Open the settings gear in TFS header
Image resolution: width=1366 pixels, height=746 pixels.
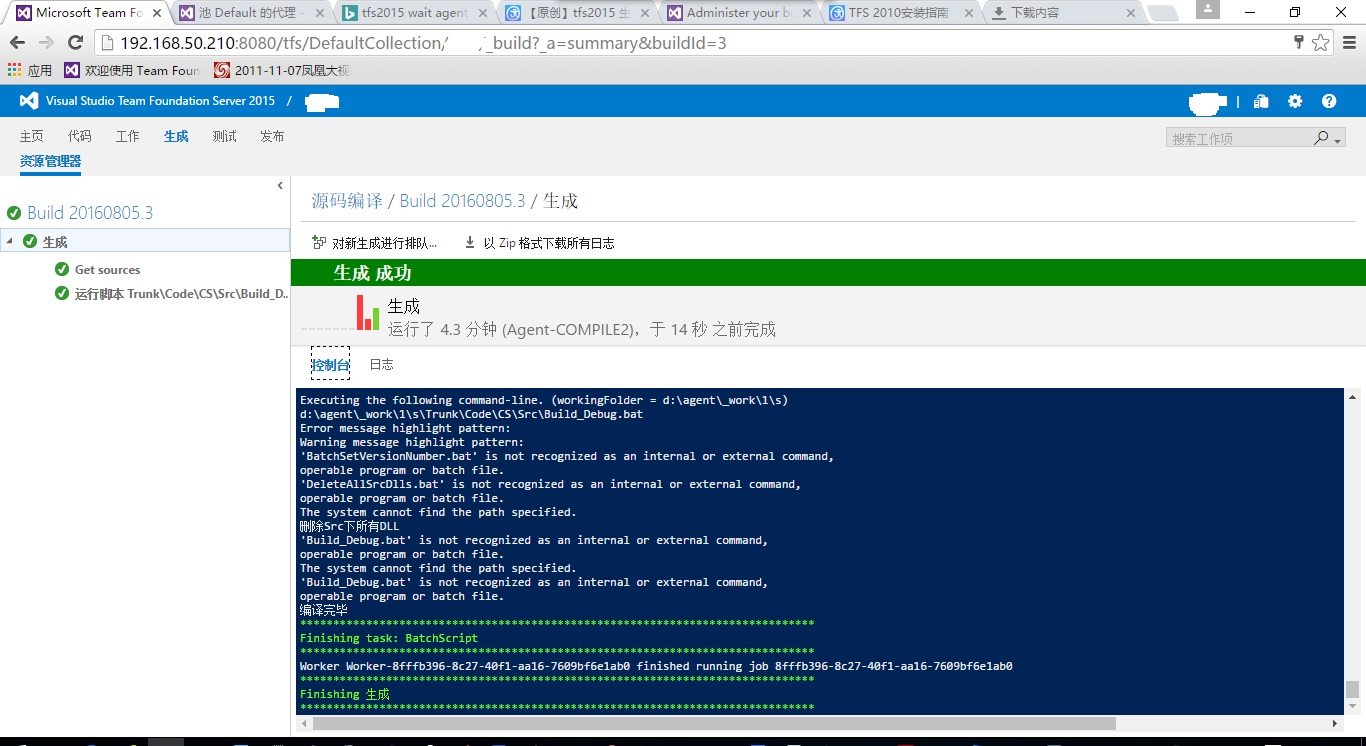tap(1295, 101)
